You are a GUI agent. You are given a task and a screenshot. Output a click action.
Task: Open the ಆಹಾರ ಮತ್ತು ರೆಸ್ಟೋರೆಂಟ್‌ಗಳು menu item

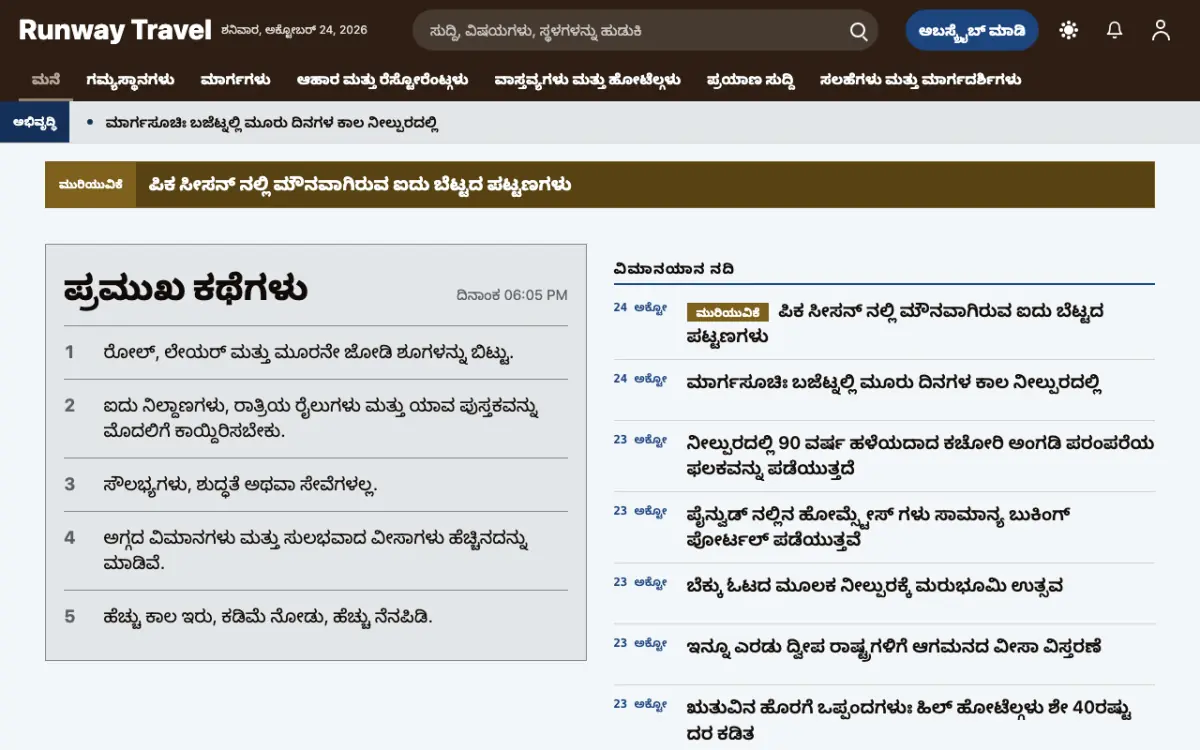[x=382, y=79]
